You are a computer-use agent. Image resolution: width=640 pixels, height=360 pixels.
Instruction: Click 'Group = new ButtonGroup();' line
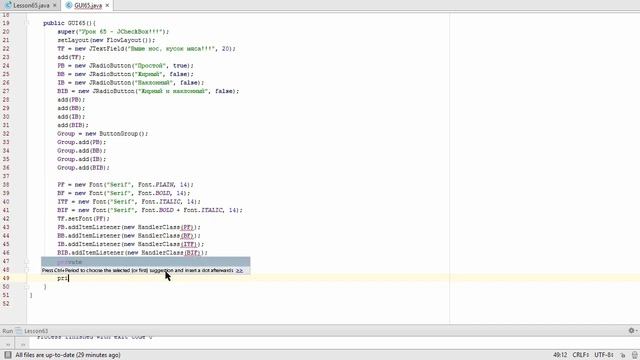pos(102,134)
